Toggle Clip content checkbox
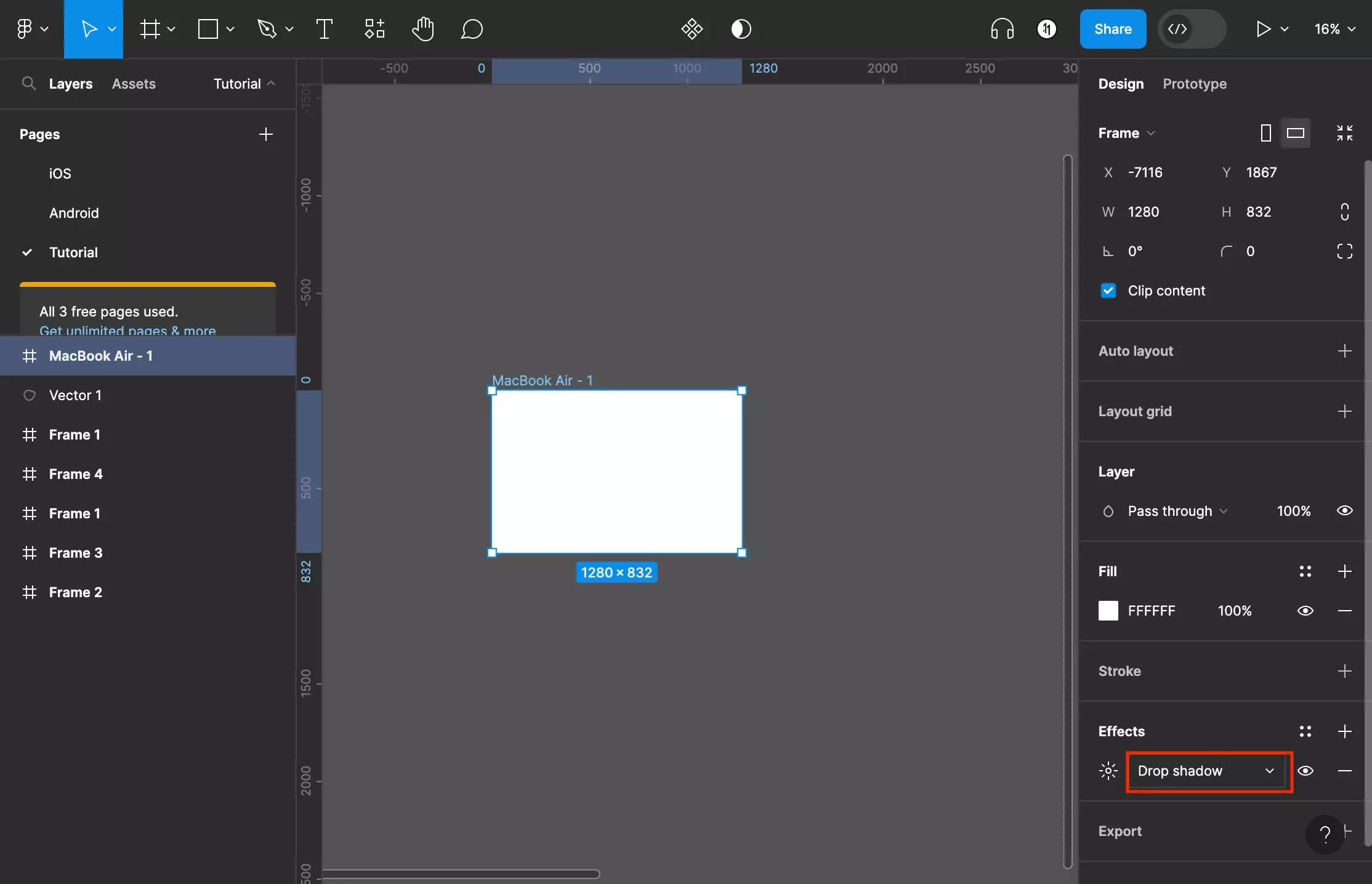1372x884 pixels. pyautogui.click(x=1108, y=291)
